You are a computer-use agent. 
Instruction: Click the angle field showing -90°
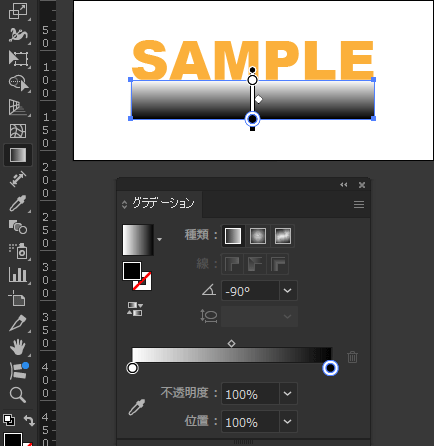pos(250,291)
